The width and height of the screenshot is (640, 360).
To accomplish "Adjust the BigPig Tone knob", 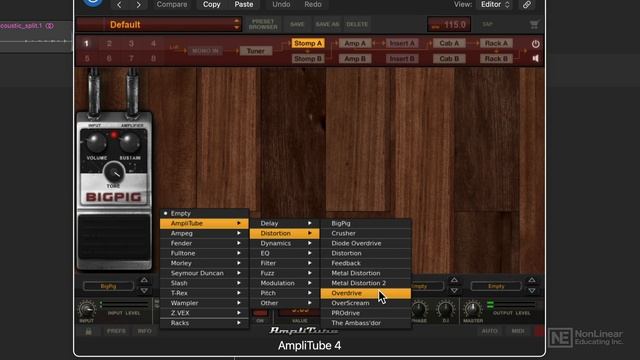I will (114, 172).
